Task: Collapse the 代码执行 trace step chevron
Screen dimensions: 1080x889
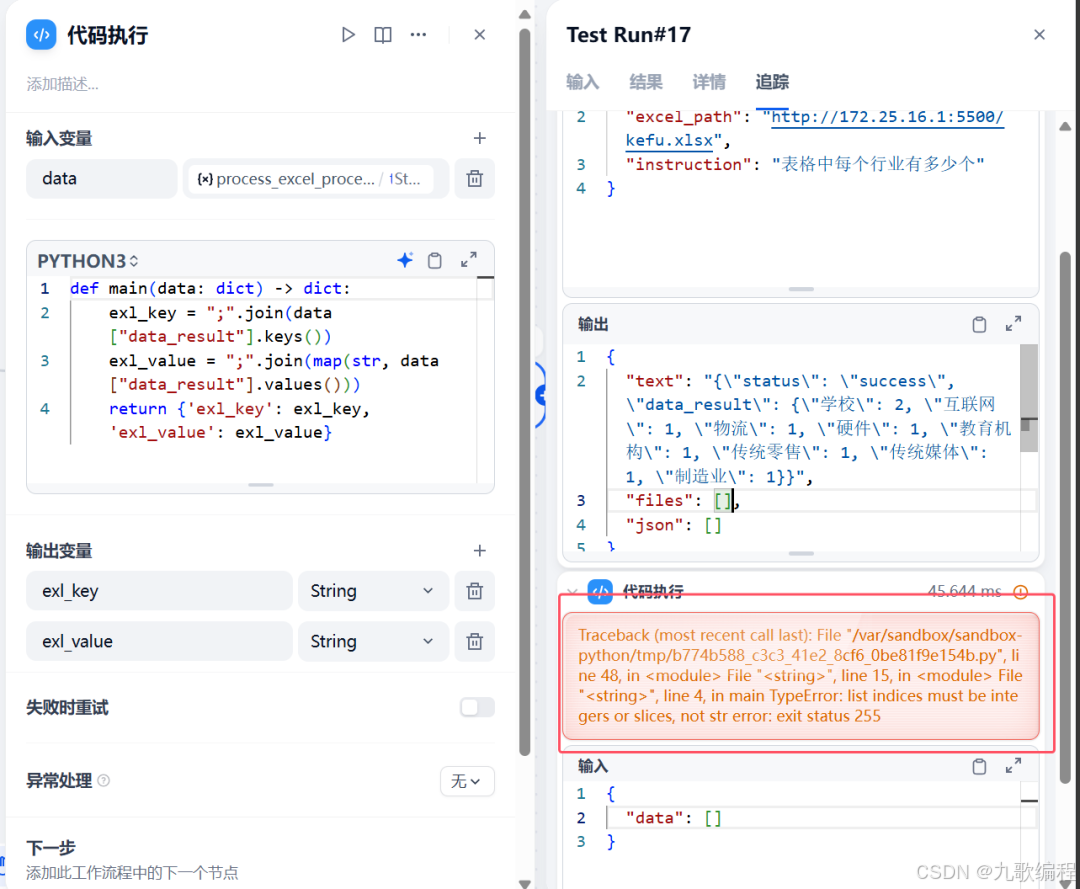Action: (x=572, y=592)
